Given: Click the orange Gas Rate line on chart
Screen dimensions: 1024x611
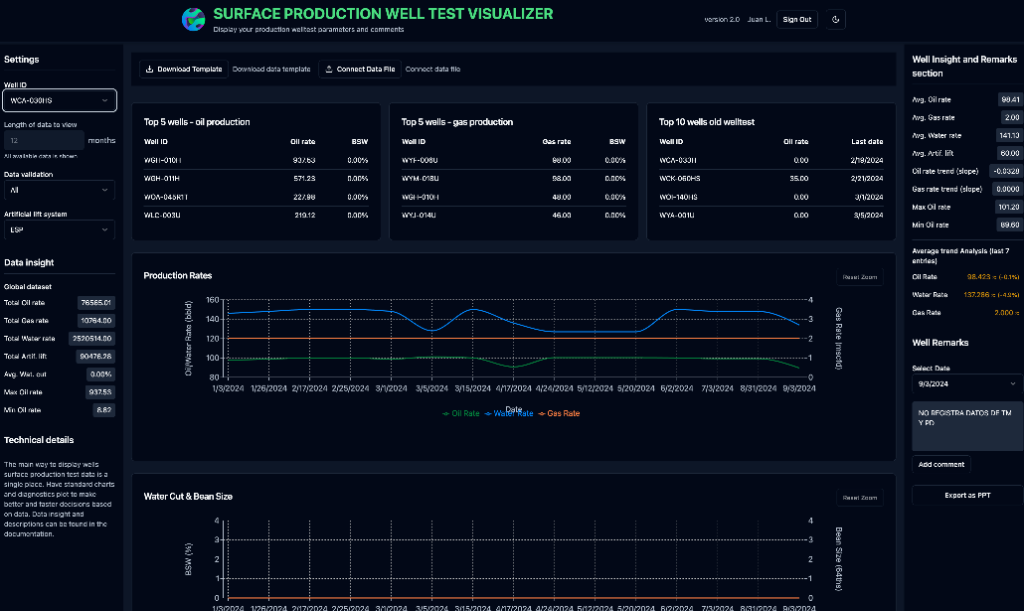Looking at the screenshot, I should (513, 338).
